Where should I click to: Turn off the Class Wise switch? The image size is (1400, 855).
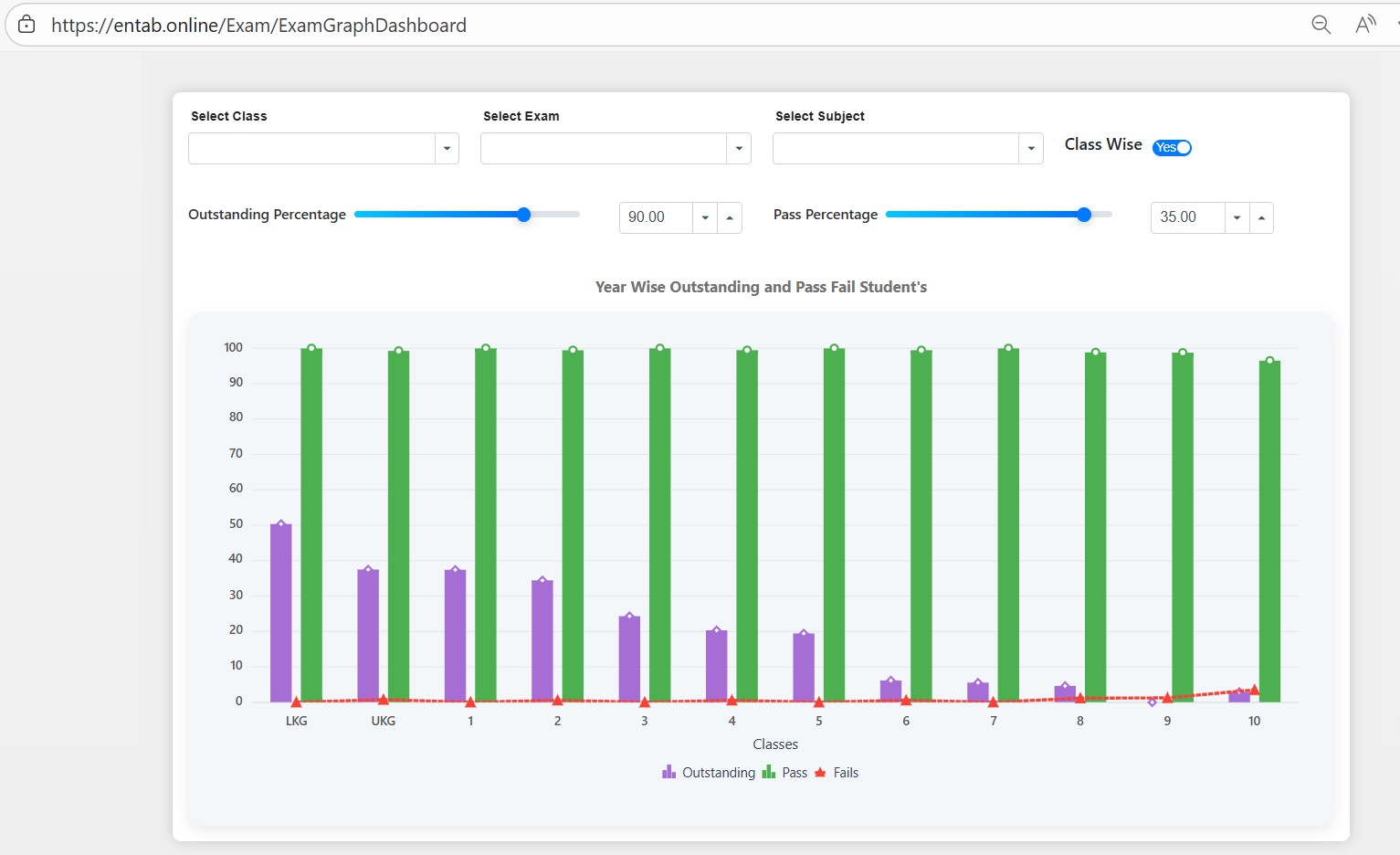point(1172,148)
